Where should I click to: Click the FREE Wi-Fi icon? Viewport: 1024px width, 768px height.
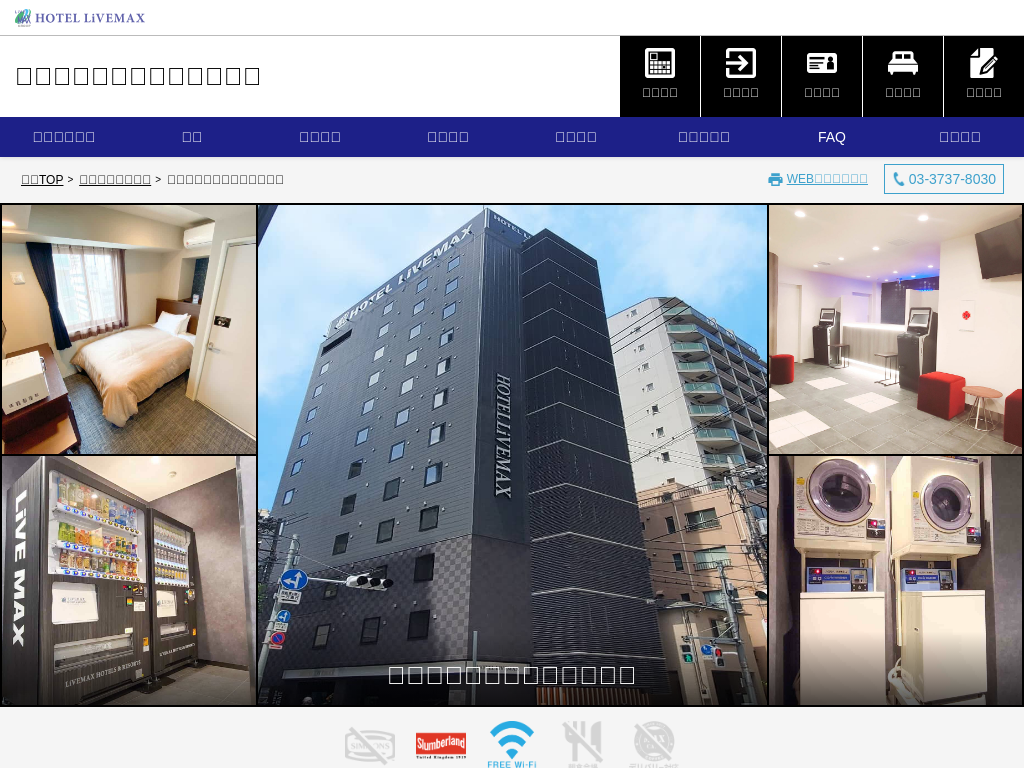[512, 744]
